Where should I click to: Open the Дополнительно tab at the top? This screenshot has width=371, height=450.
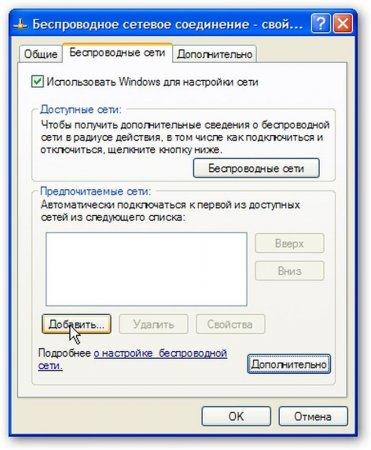215,54
